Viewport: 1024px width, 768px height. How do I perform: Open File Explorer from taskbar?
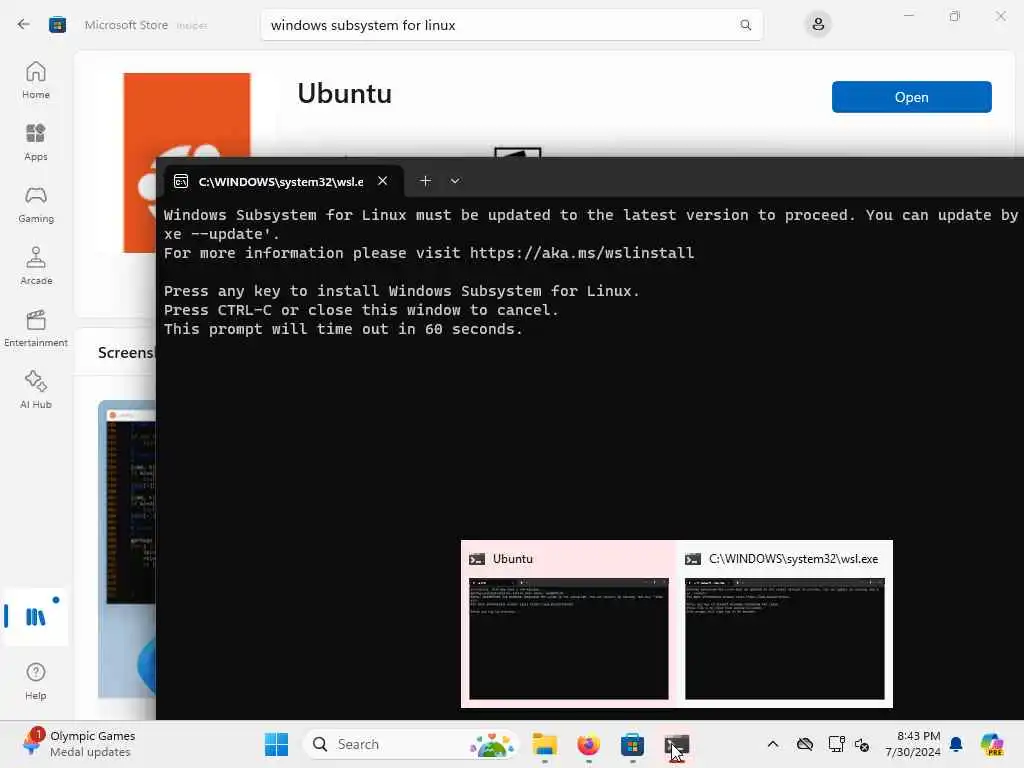coord(544,744)
